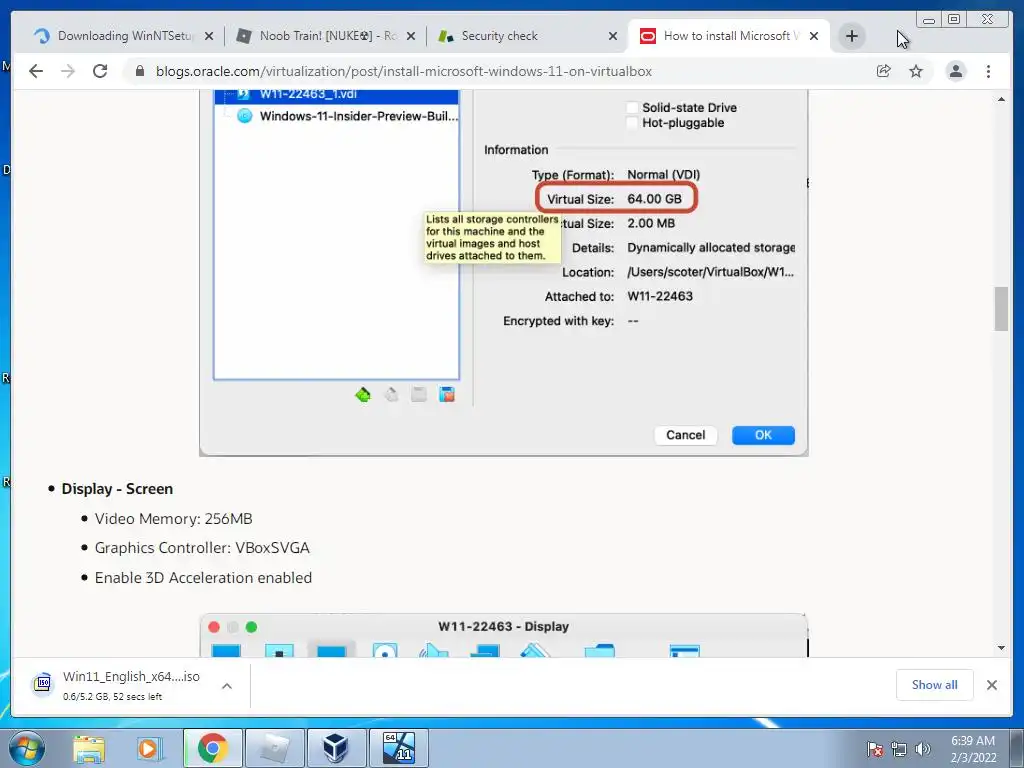The height and width of the screenshot is (768, 1024).
Task: Click the padlock site info icon
Action: (x=140, y=71)
